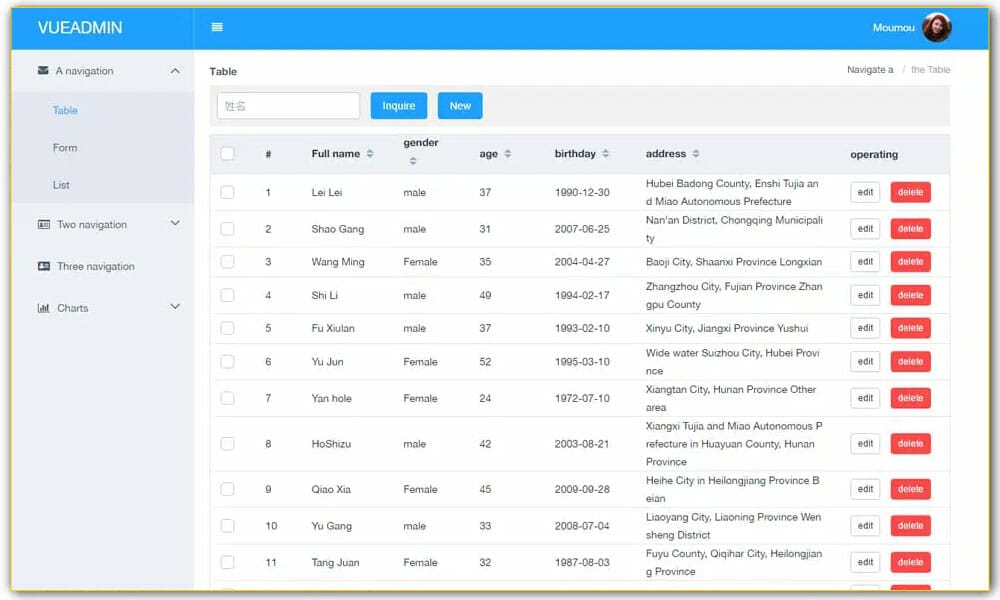Expand the Charts menu chevron
Image resolution: width=1000 pixels, height=600 pixels.
click(175, 307)
